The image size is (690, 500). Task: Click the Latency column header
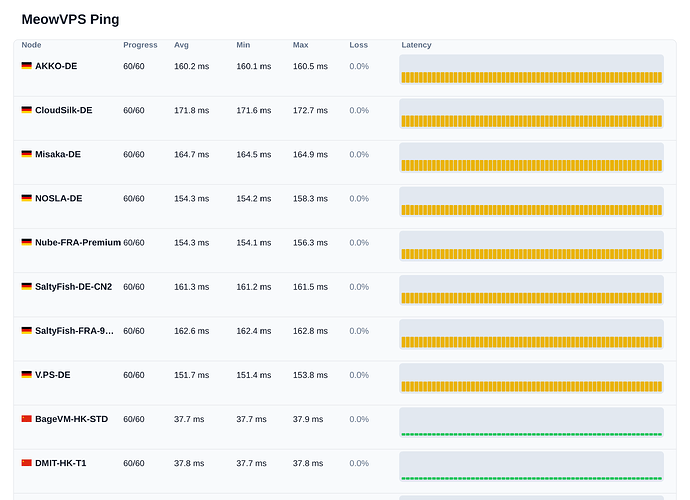(x=416, y=45)
